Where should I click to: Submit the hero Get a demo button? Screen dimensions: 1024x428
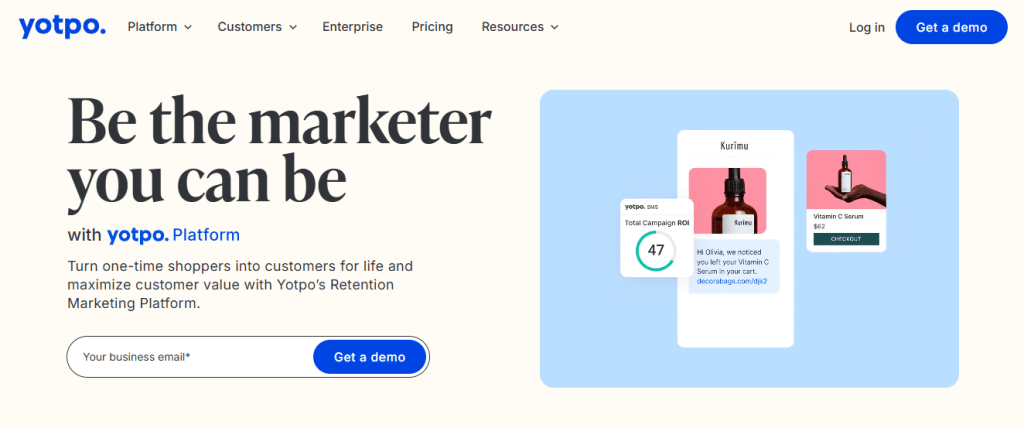tap(369, 357)
